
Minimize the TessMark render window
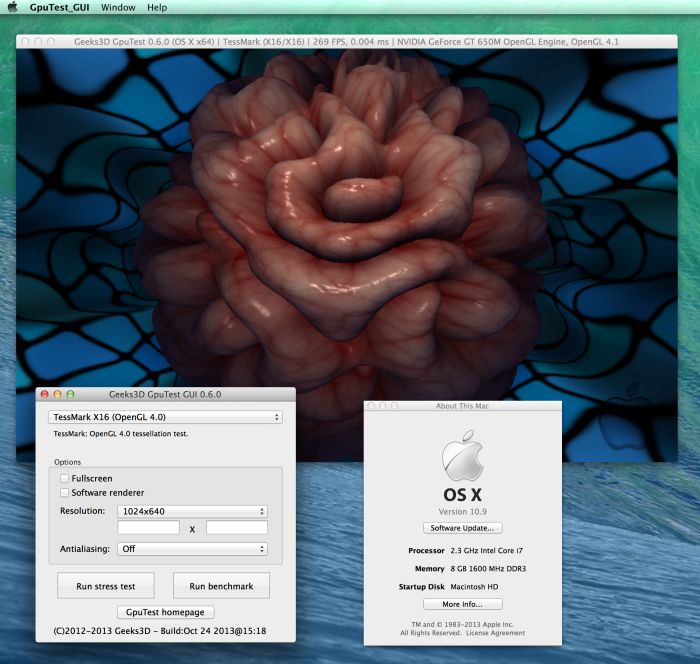38,42
